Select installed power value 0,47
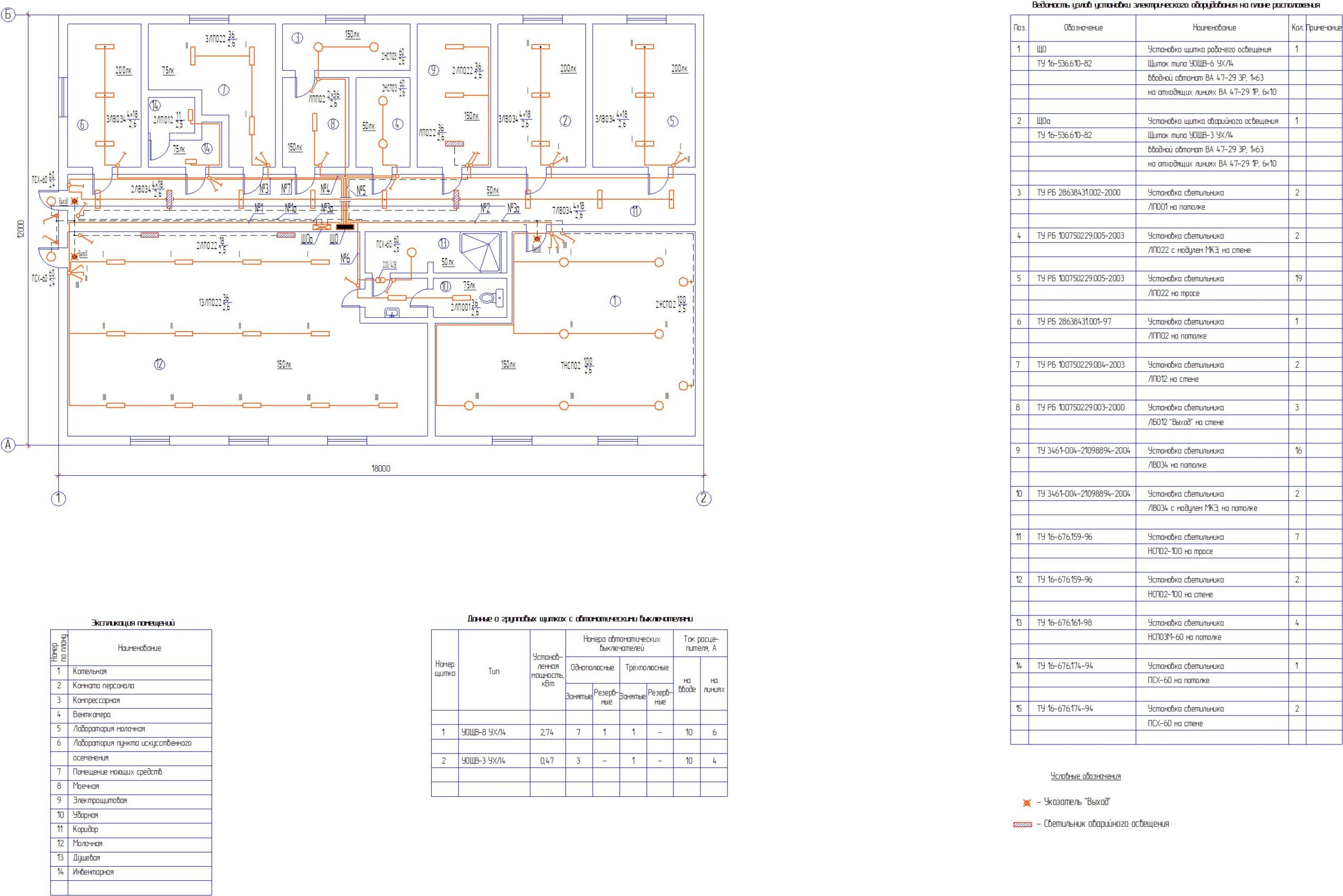1343x896 pixels. (x=547, y=761)
